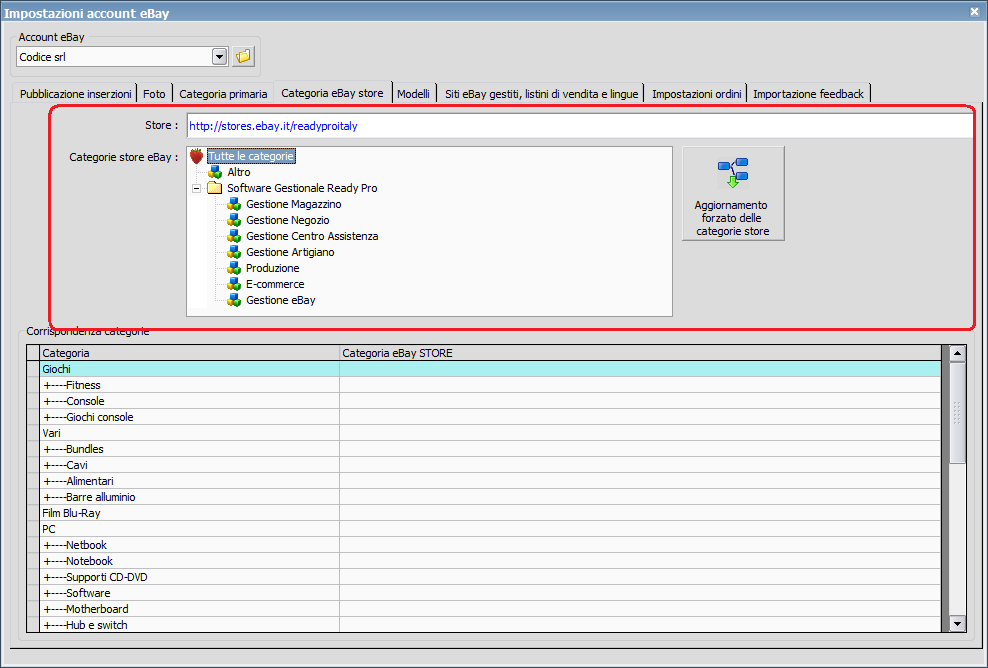Image resolution: width=988 pixels, height=668 pixels.
Task: Click the table's vertical scrollbar thumb
Action: (957, 413)
